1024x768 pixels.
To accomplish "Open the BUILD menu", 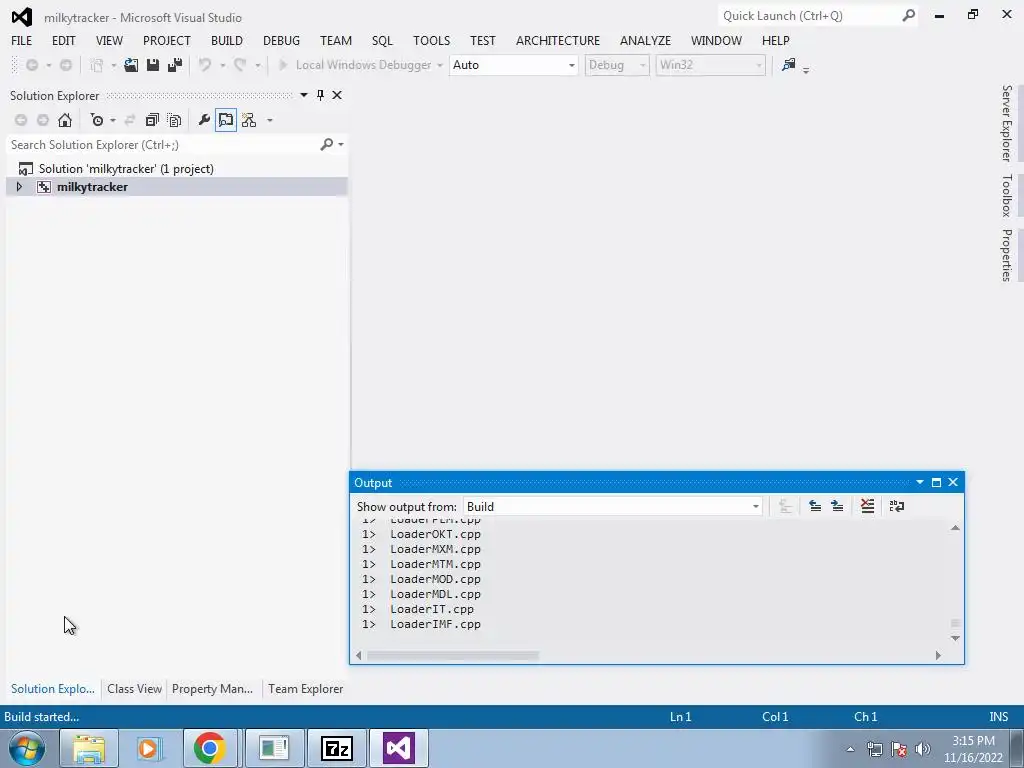I will click(227, 40).
